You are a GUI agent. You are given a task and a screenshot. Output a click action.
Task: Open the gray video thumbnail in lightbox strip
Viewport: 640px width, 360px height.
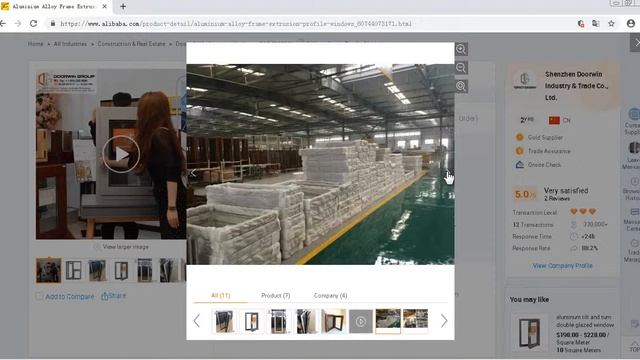pyautogui.click(x=361, y=321)
